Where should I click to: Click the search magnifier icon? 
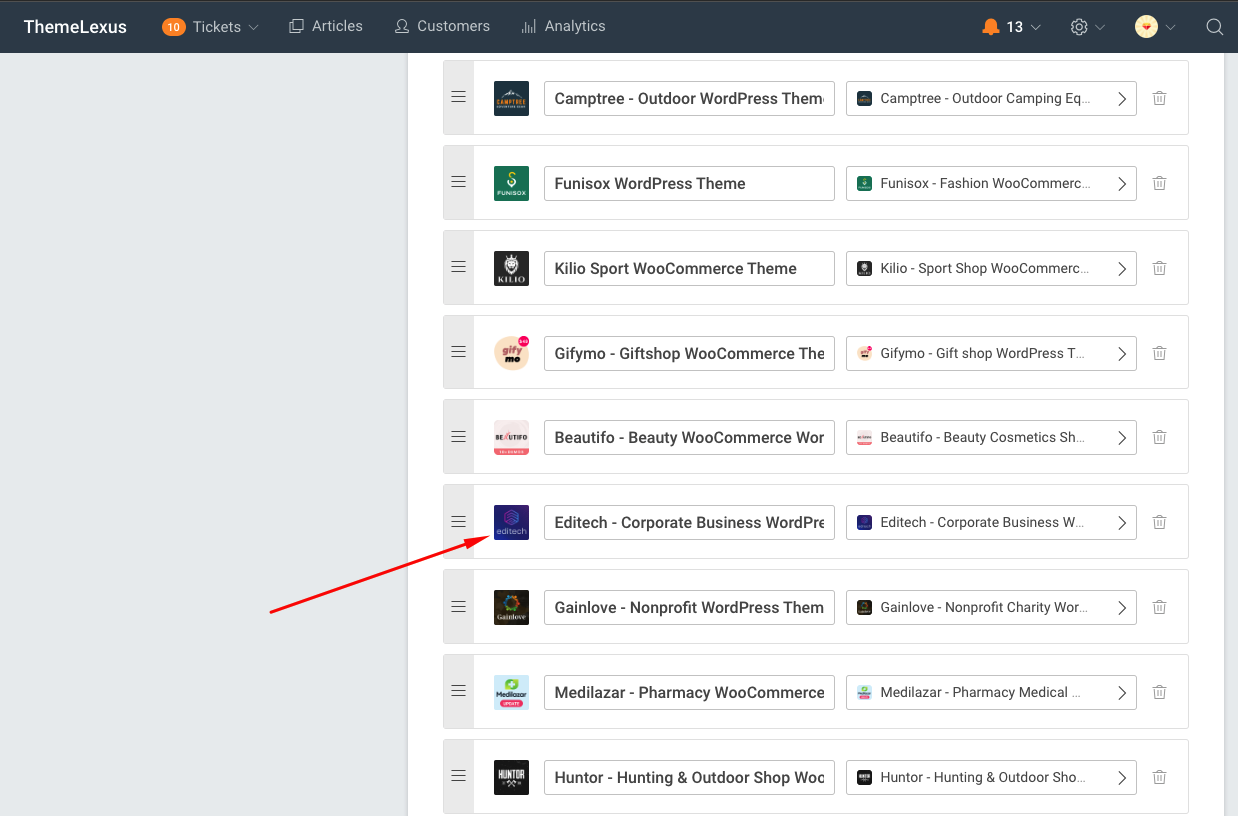(x=1215, y=27)
